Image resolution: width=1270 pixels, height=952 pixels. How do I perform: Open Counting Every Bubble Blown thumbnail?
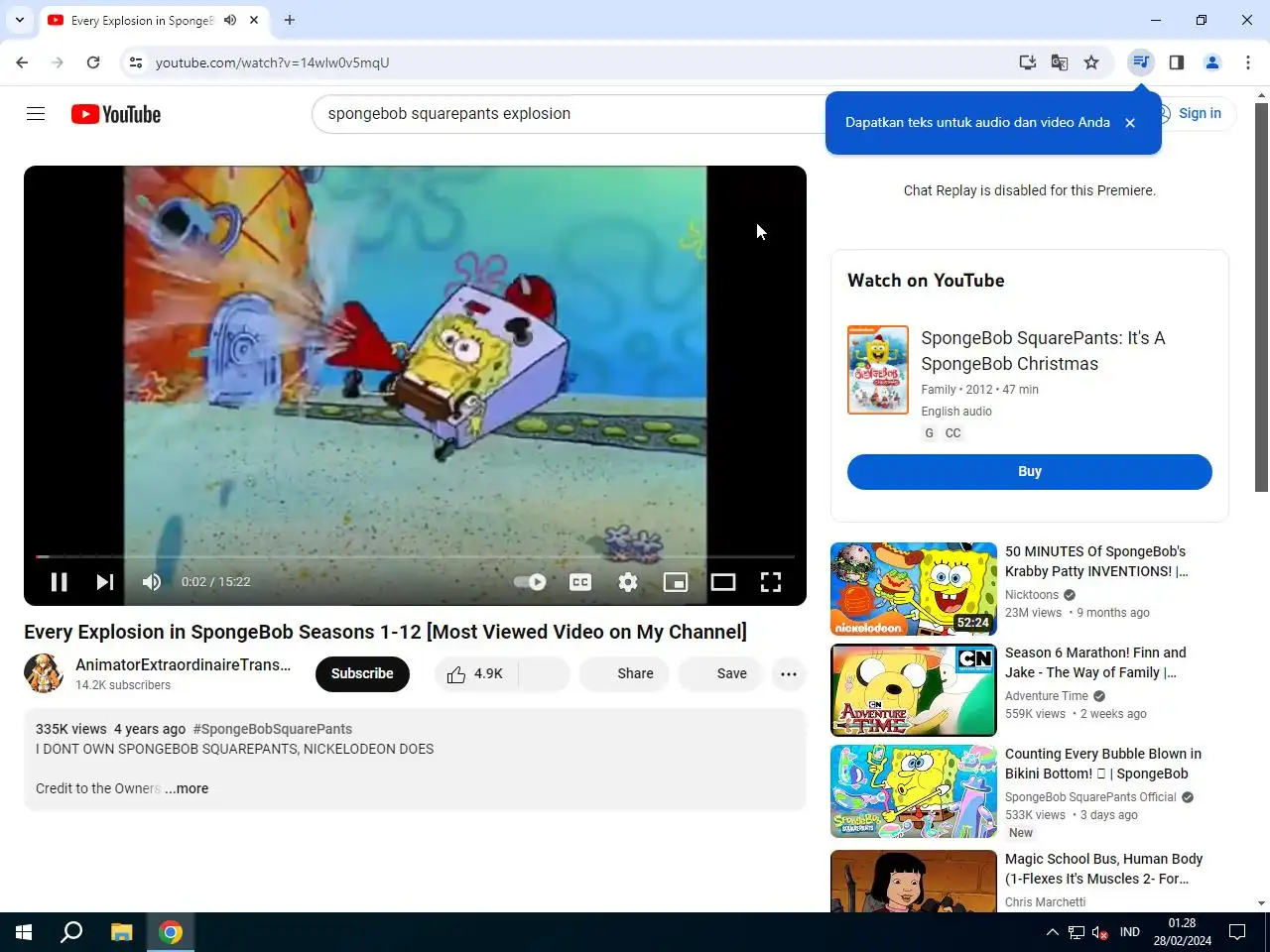[x=914, y=791]
